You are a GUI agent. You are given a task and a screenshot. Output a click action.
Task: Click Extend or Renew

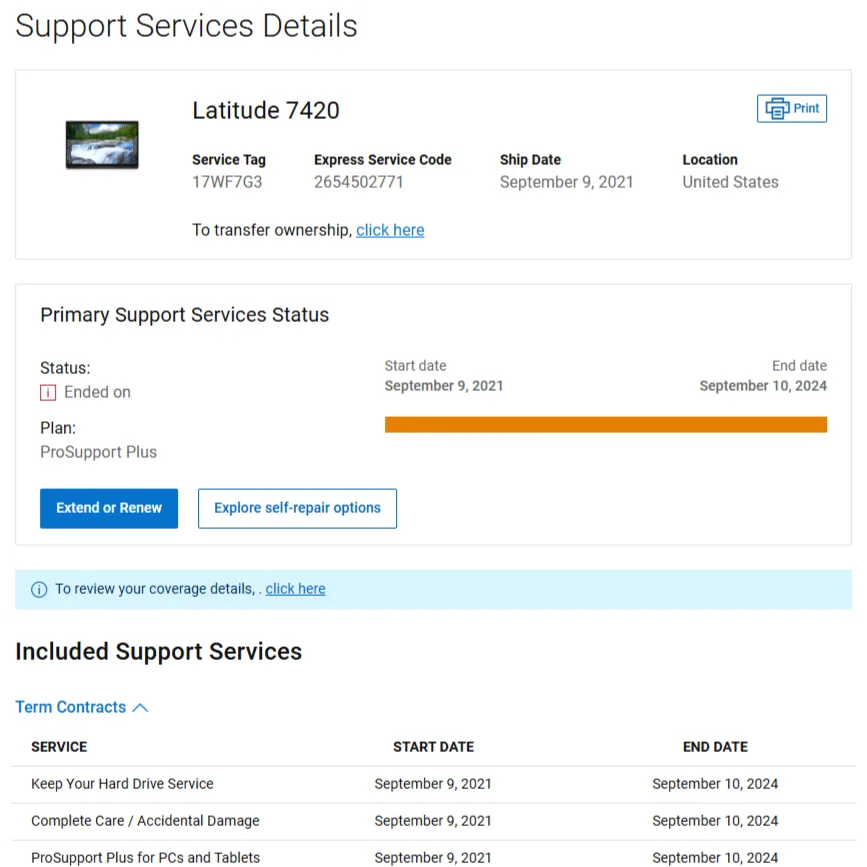point(108,508)
